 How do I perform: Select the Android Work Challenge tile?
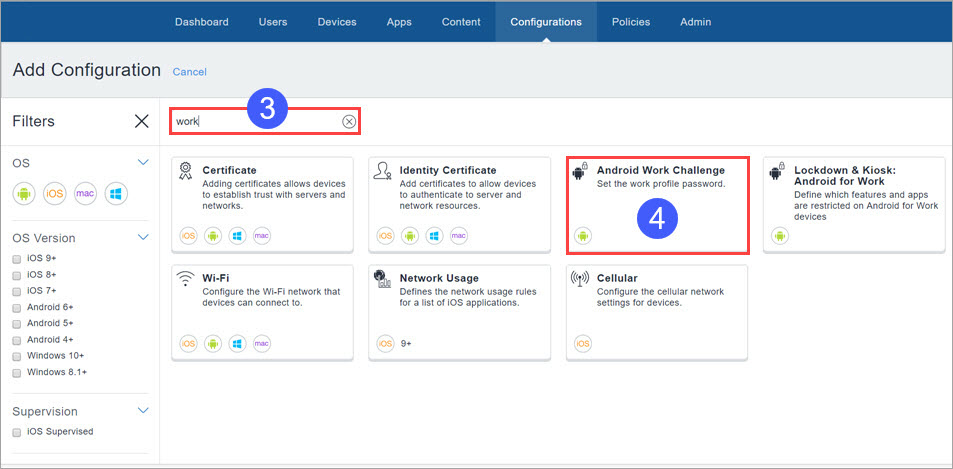point(657,204)
